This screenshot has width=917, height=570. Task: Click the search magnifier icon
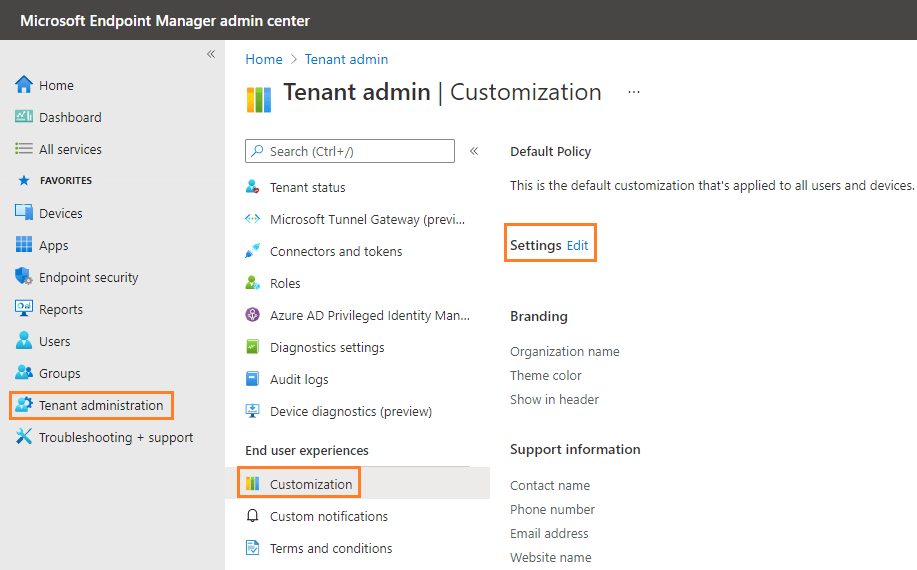257,151
